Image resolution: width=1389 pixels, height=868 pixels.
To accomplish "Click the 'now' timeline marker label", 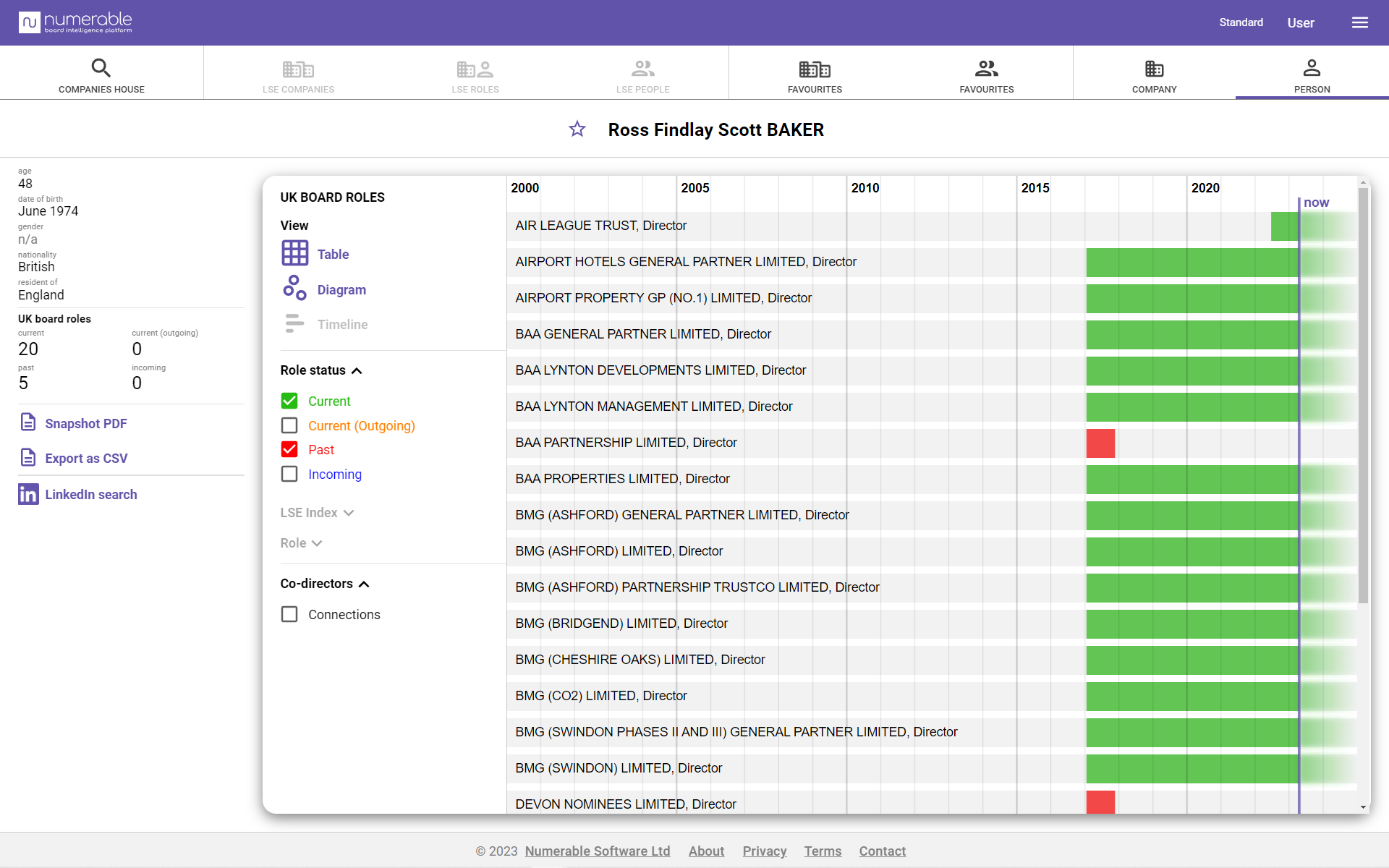I will pos(1316,203).
